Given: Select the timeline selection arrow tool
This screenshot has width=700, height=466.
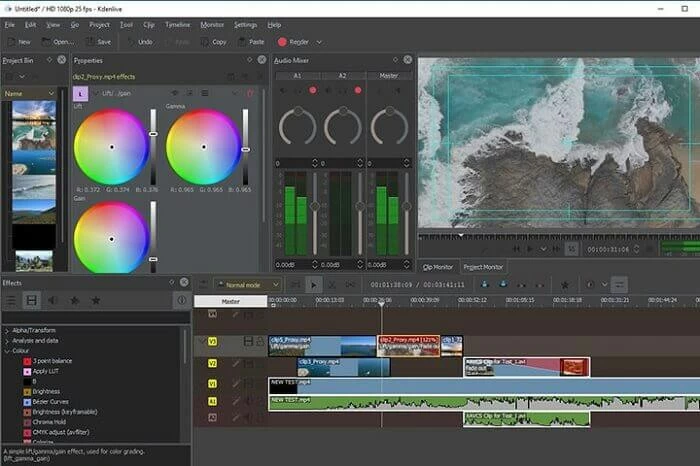Looking at the screenshot, I should point(313,284).
